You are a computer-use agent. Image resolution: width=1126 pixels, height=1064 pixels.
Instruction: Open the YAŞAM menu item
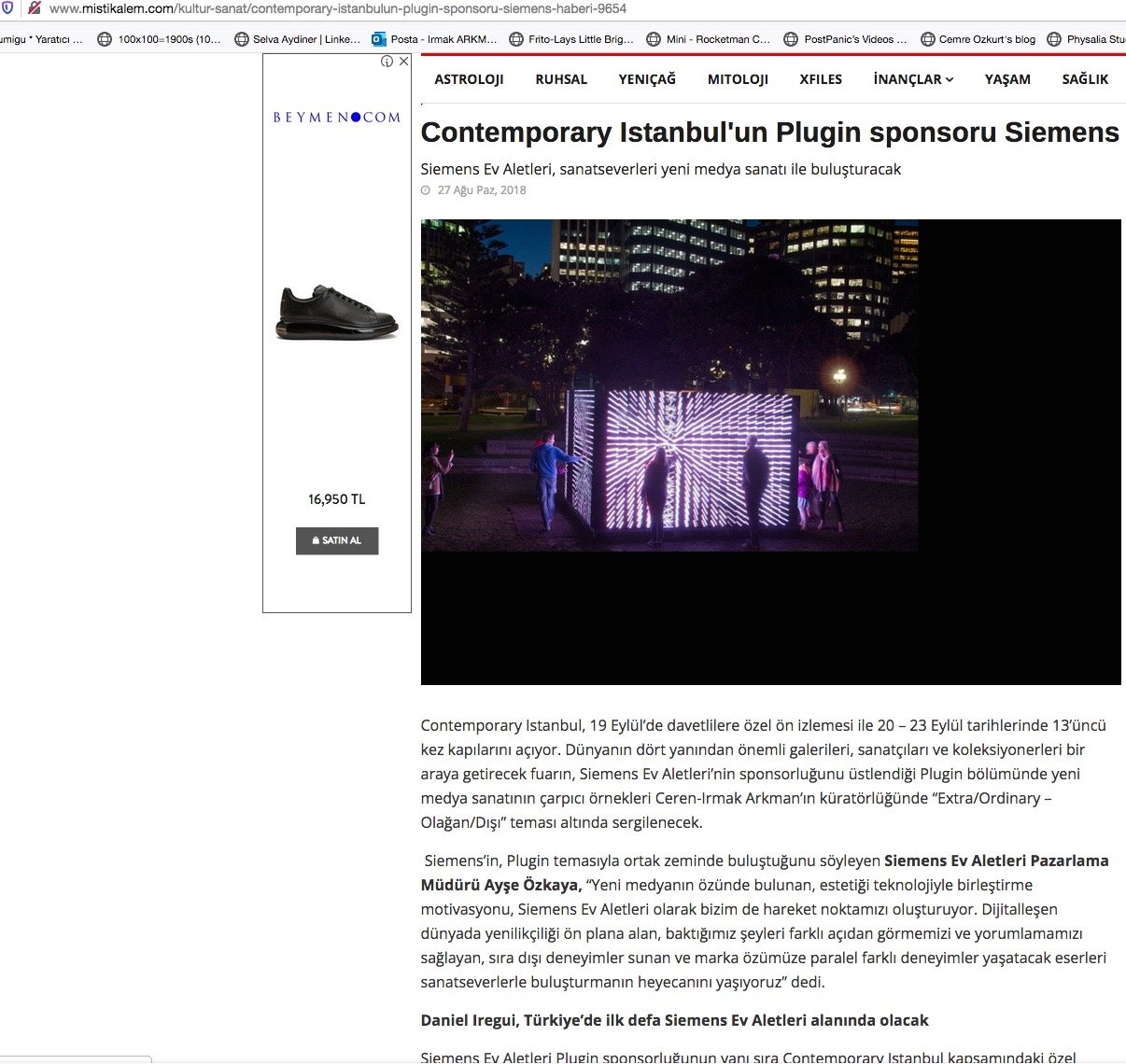(1007, 79)
